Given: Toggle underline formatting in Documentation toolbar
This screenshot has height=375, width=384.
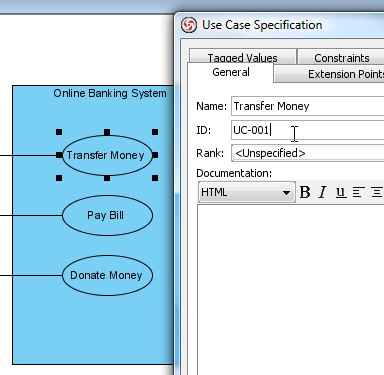Looking at the screenshot, I should [x=340, y=192].
